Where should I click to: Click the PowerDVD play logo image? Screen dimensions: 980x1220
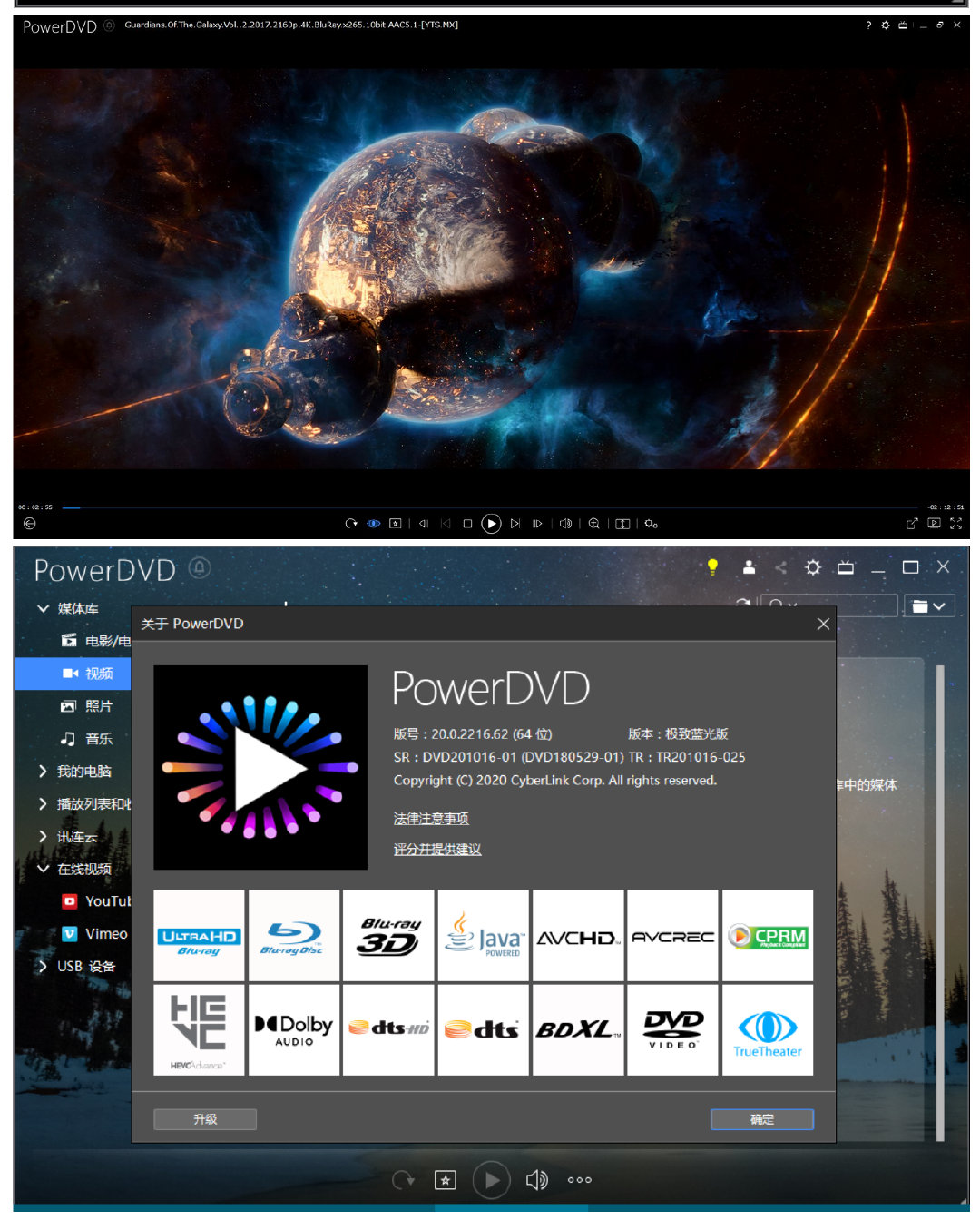point(260,767)
